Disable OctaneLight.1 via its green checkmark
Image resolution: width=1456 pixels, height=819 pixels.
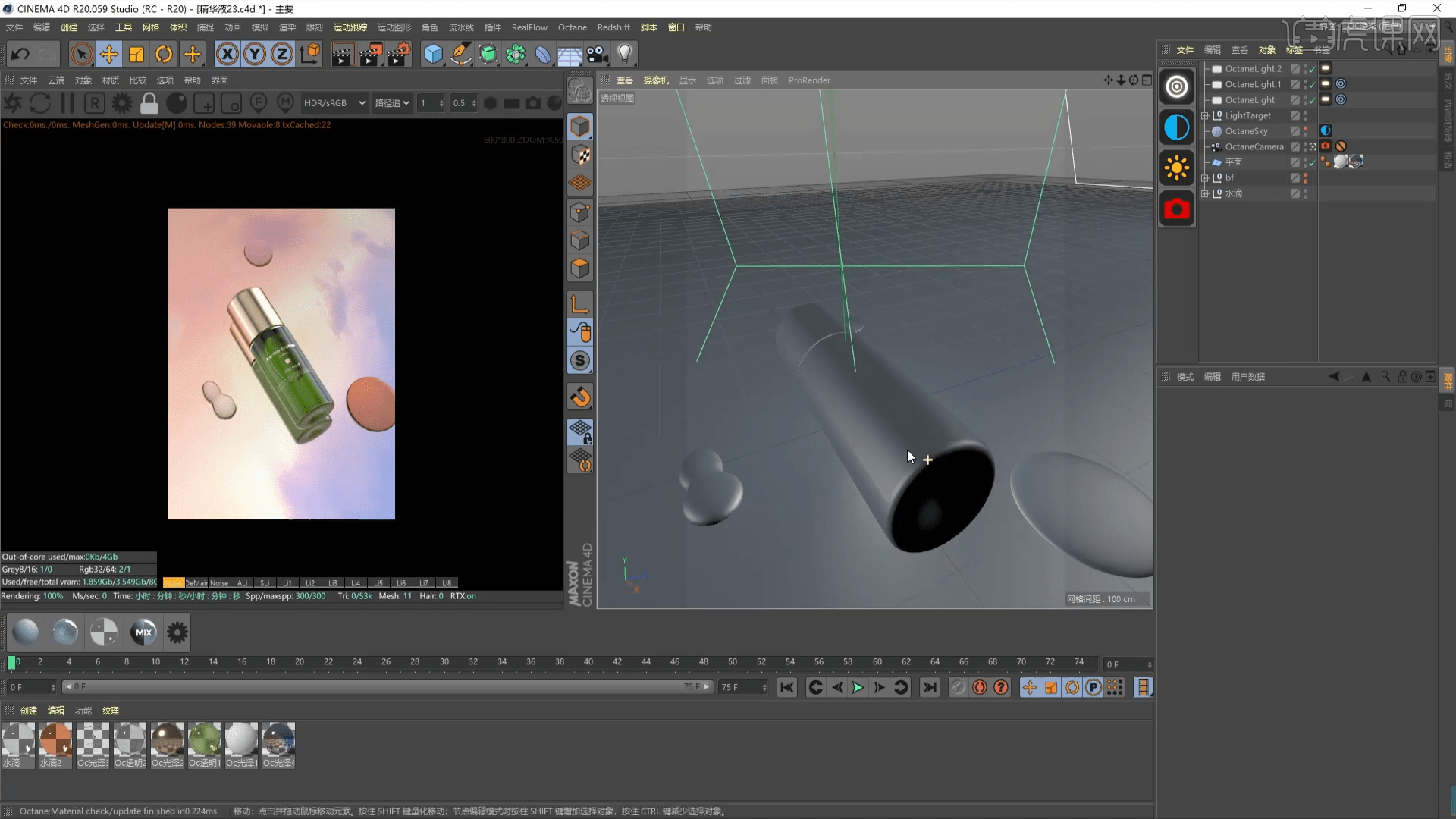(1310, 84)
